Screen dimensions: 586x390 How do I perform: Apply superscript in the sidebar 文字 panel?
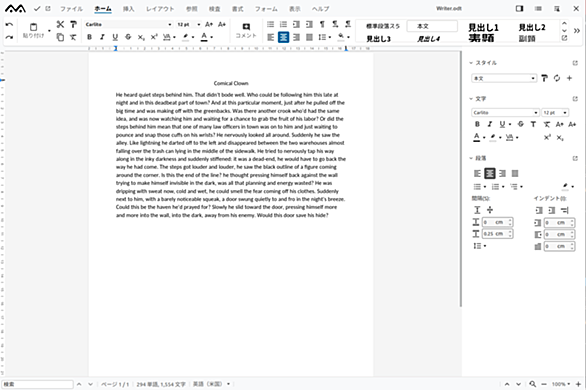coord(547,137)
